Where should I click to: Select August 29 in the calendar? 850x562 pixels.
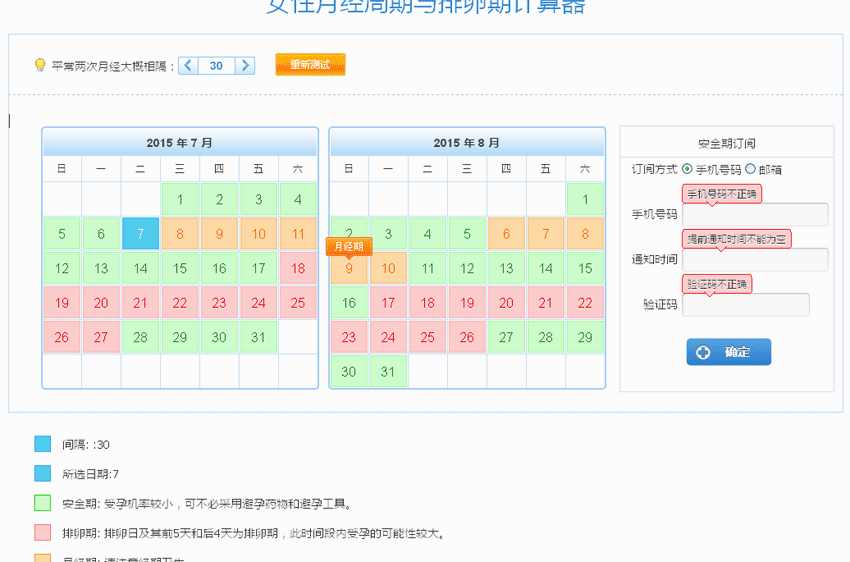585,337
